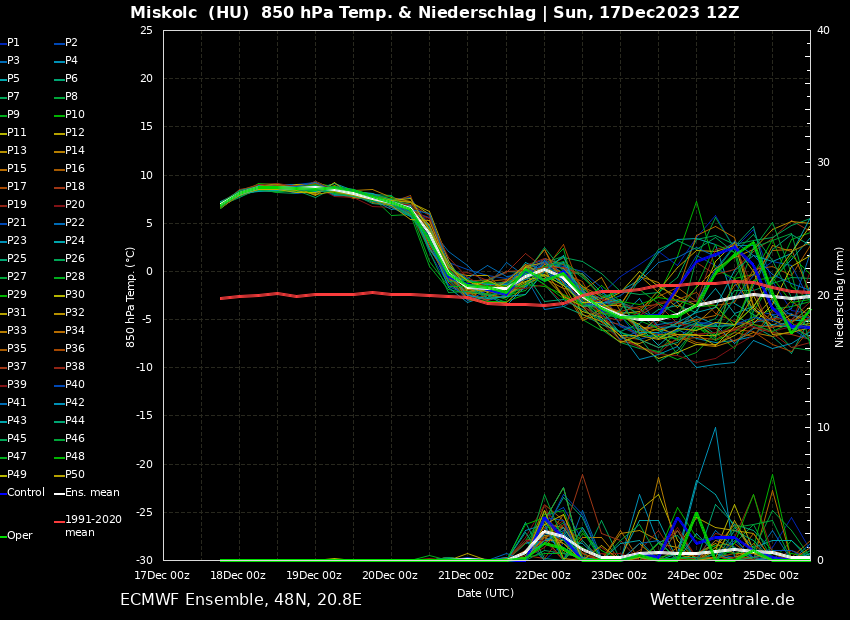The image size is (850, 620).
Task: Select the 24Dec 00z axis tick
Action: point(695,575)
